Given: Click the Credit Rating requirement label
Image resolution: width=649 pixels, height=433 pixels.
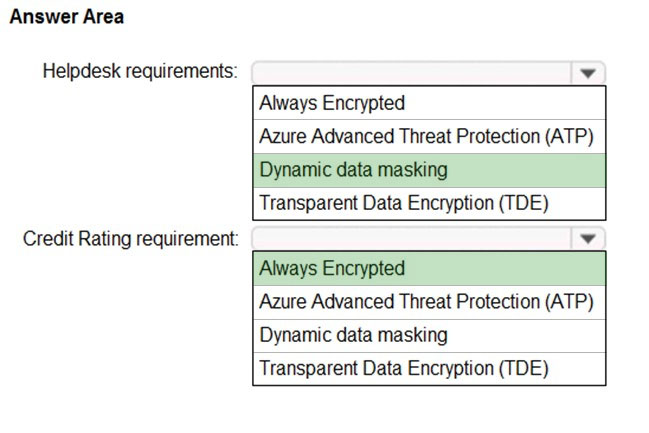Looking at the screenshot, I should [131, 239].
